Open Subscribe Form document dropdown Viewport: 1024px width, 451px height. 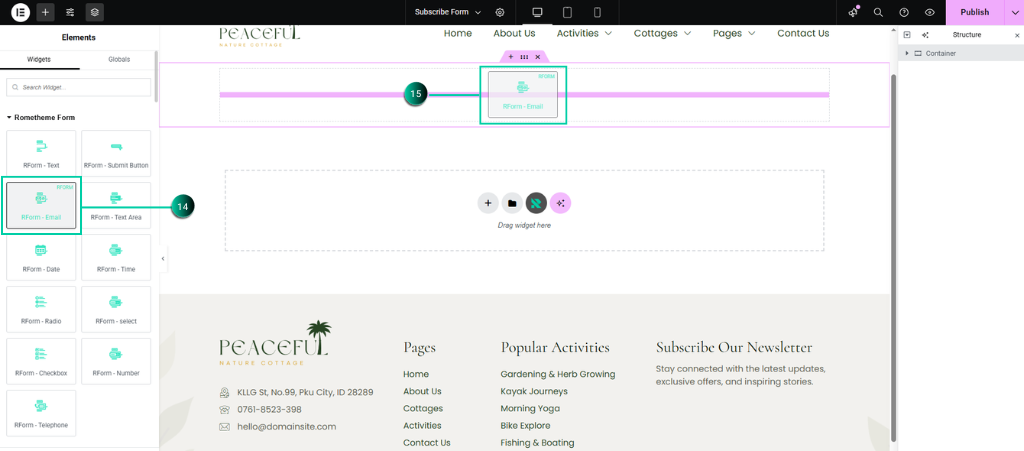click(448, 12)
